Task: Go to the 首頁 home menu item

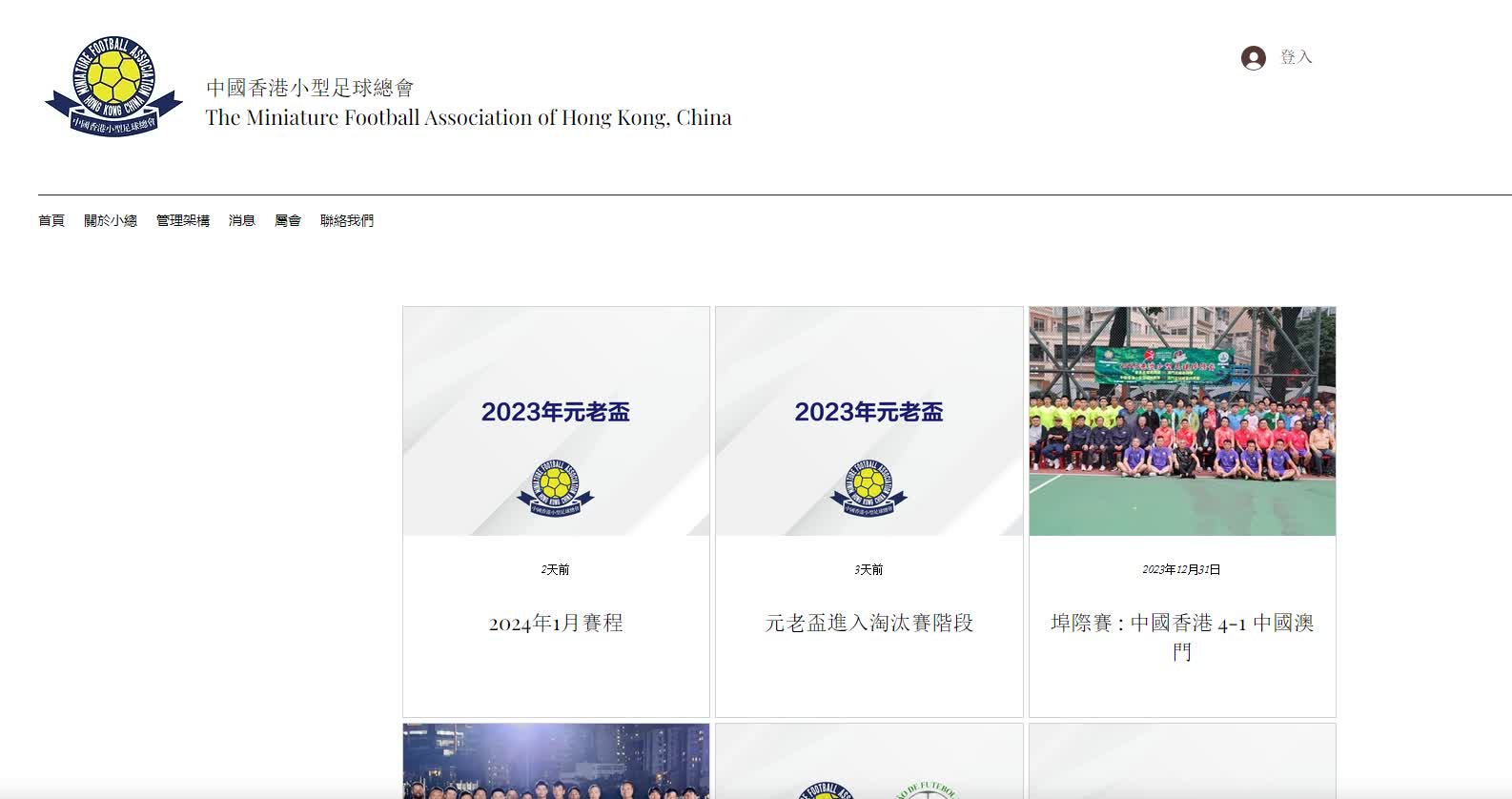Action: pyautogui.click(x=51, y=220)
